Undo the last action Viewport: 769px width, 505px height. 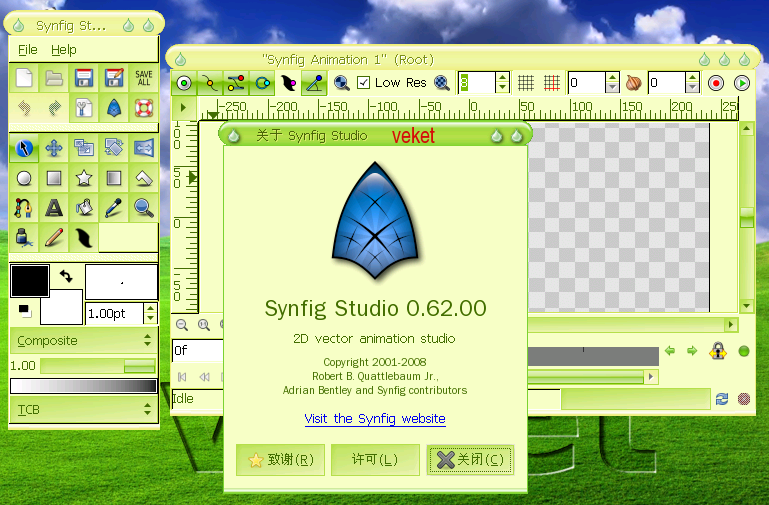tap(24, 108)
